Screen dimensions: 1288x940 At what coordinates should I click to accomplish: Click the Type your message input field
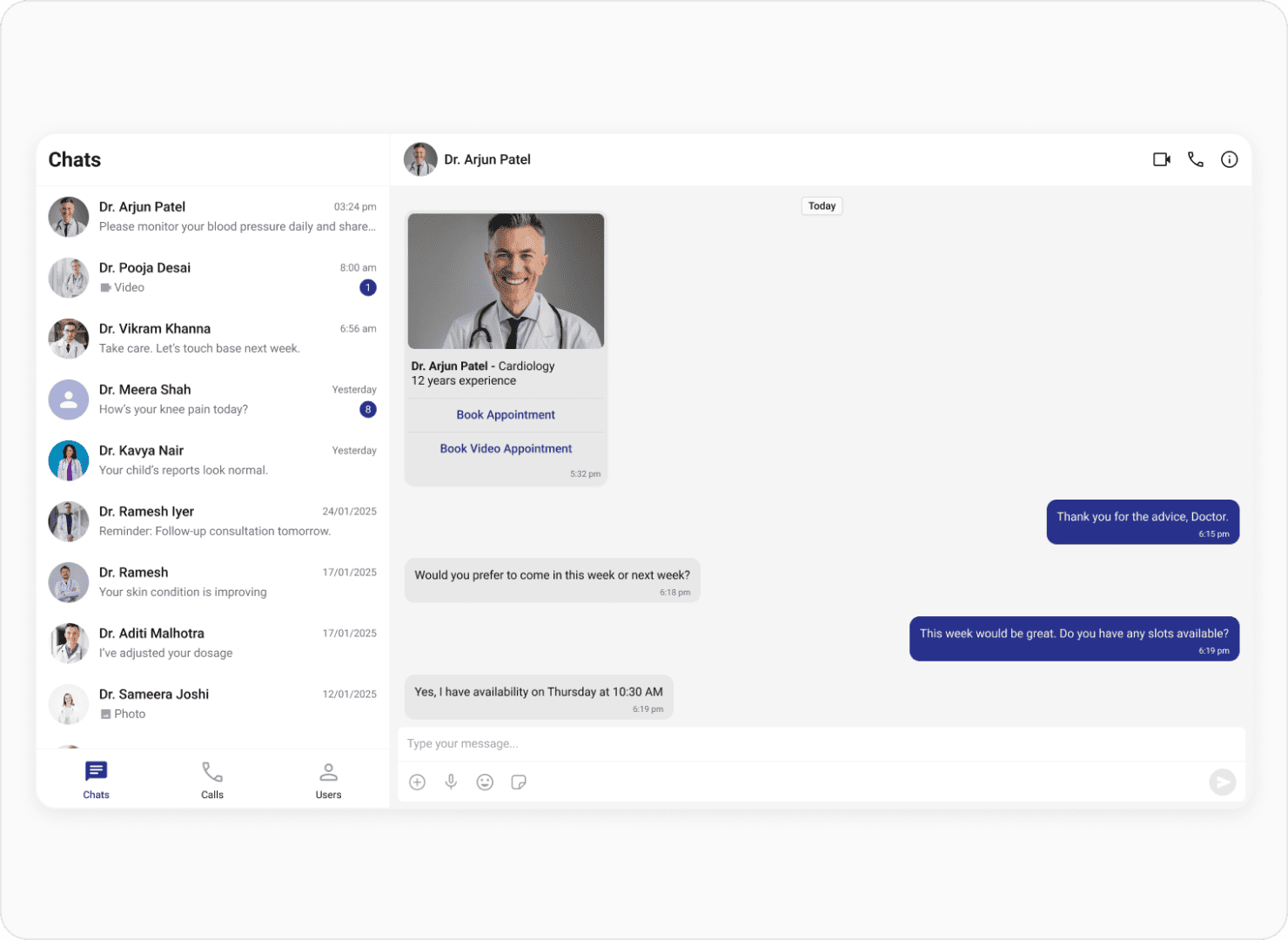(822, 744)
